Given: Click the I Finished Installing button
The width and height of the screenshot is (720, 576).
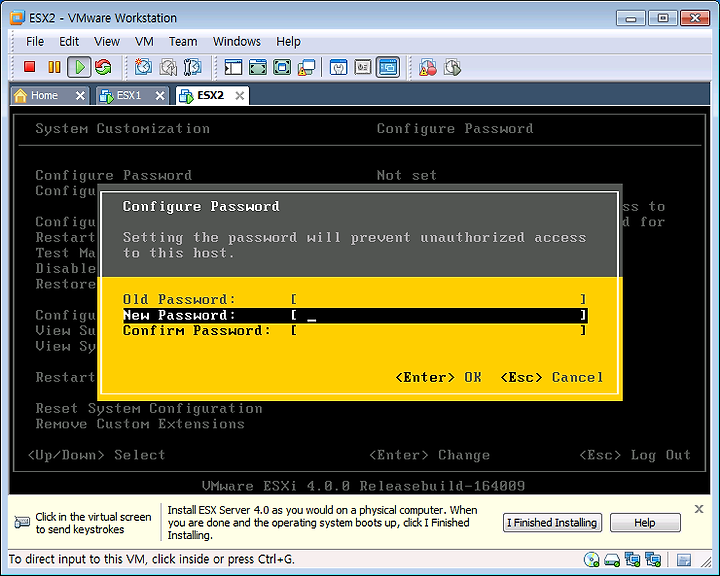Looking at the screenshot, I should coord(551,523).
